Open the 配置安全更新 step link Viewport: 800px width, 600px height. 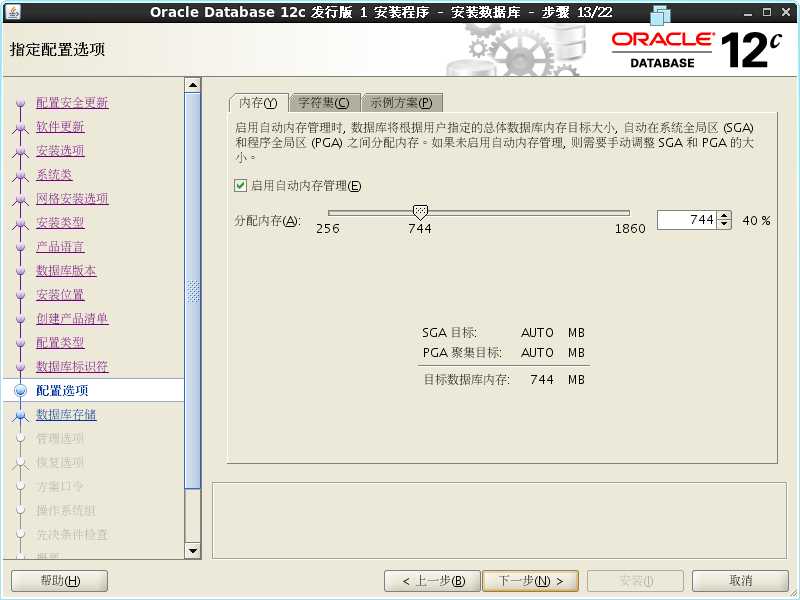(72, 103)
